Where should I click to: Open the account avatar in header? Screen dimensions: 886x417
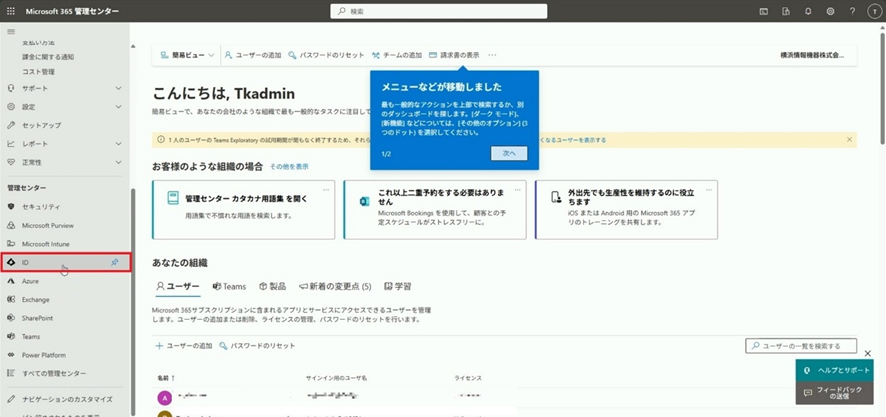(875, 11)
